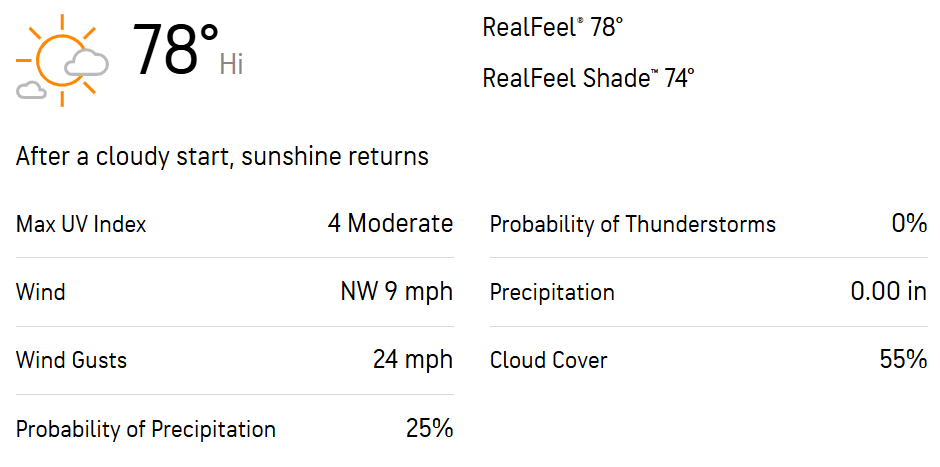
Task: Click the Cloud Cover label
Action: coord(549,361)
